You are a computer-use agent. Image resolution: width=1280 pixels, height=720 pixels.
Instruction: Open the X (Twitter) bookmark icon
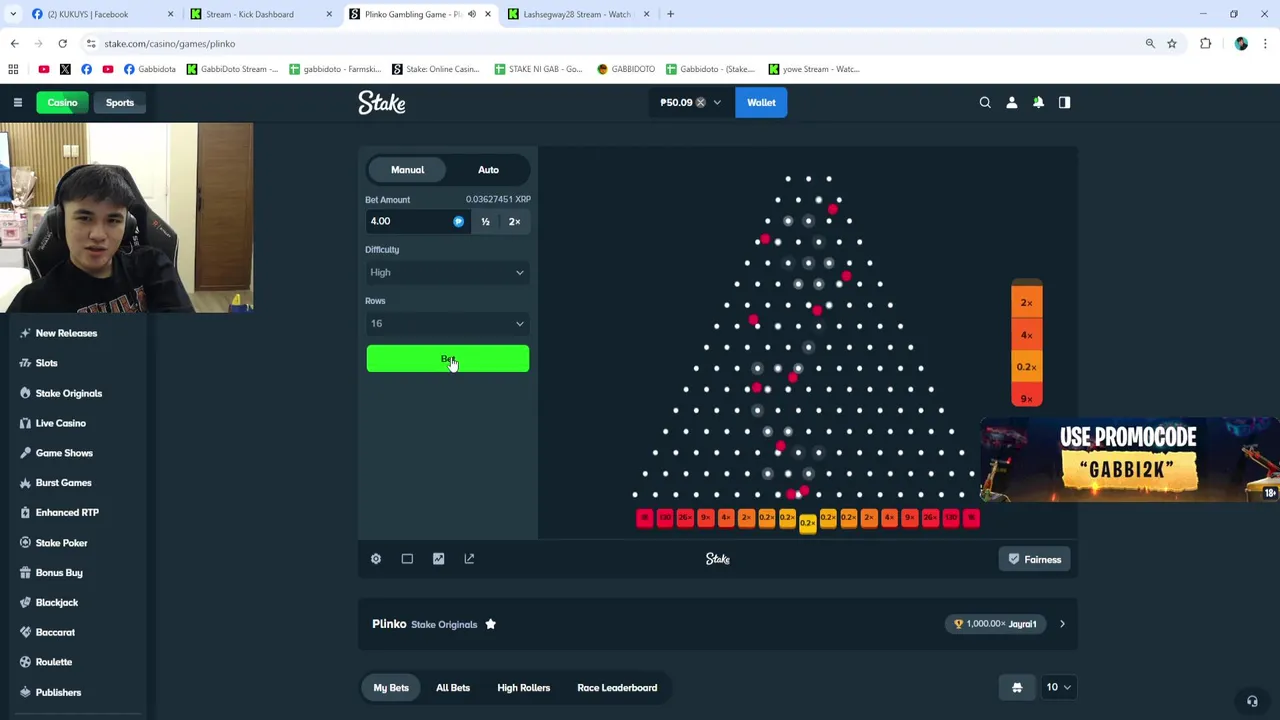pos(65,69)
